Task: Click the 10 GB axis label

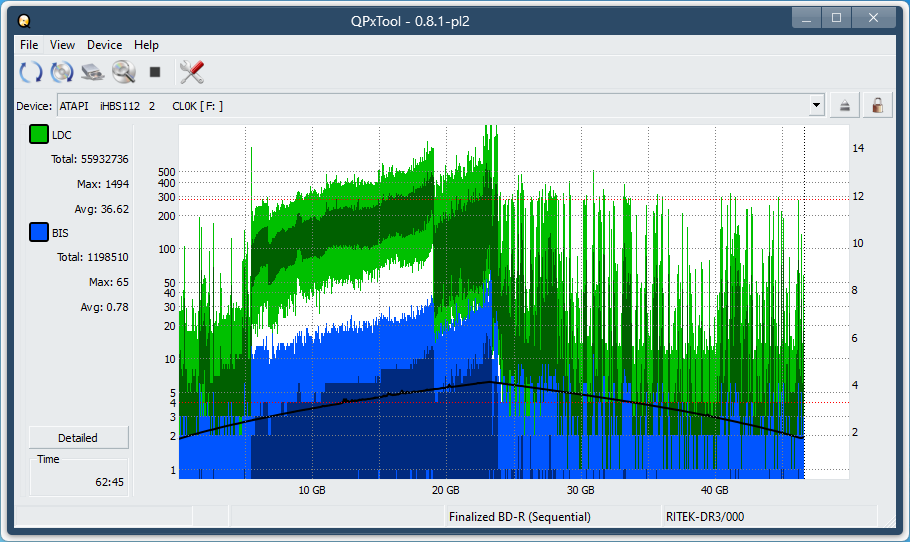Action: [x=312, y=490]
